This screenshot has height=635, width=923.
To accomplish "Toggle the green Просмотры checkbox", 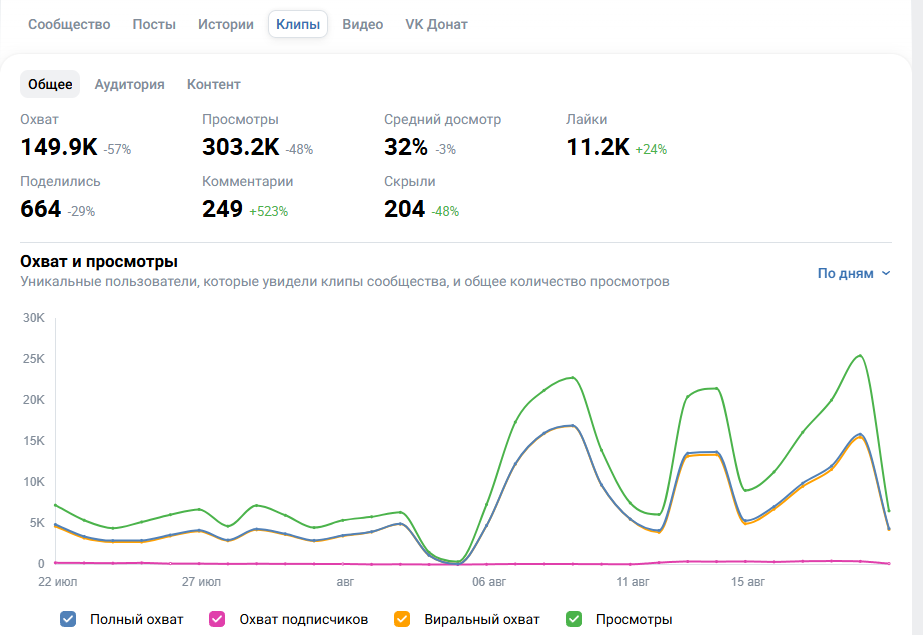I will [x=574, y=619].
